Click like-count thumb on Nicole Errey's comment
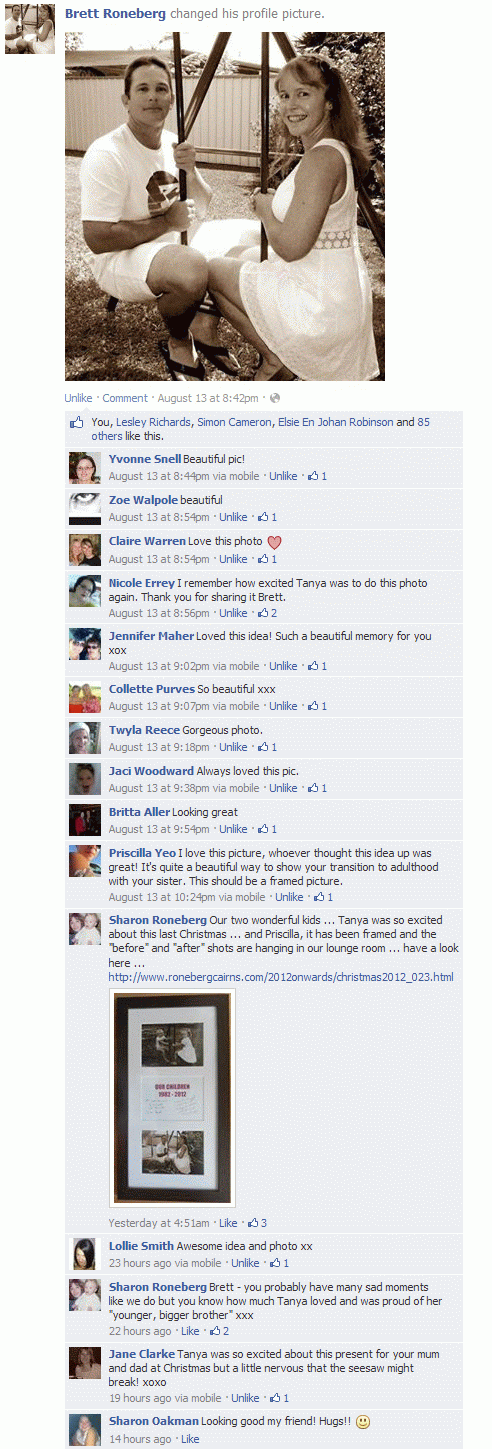The image size is (492, 1449). pyautogui.click(x=262, y=613)
